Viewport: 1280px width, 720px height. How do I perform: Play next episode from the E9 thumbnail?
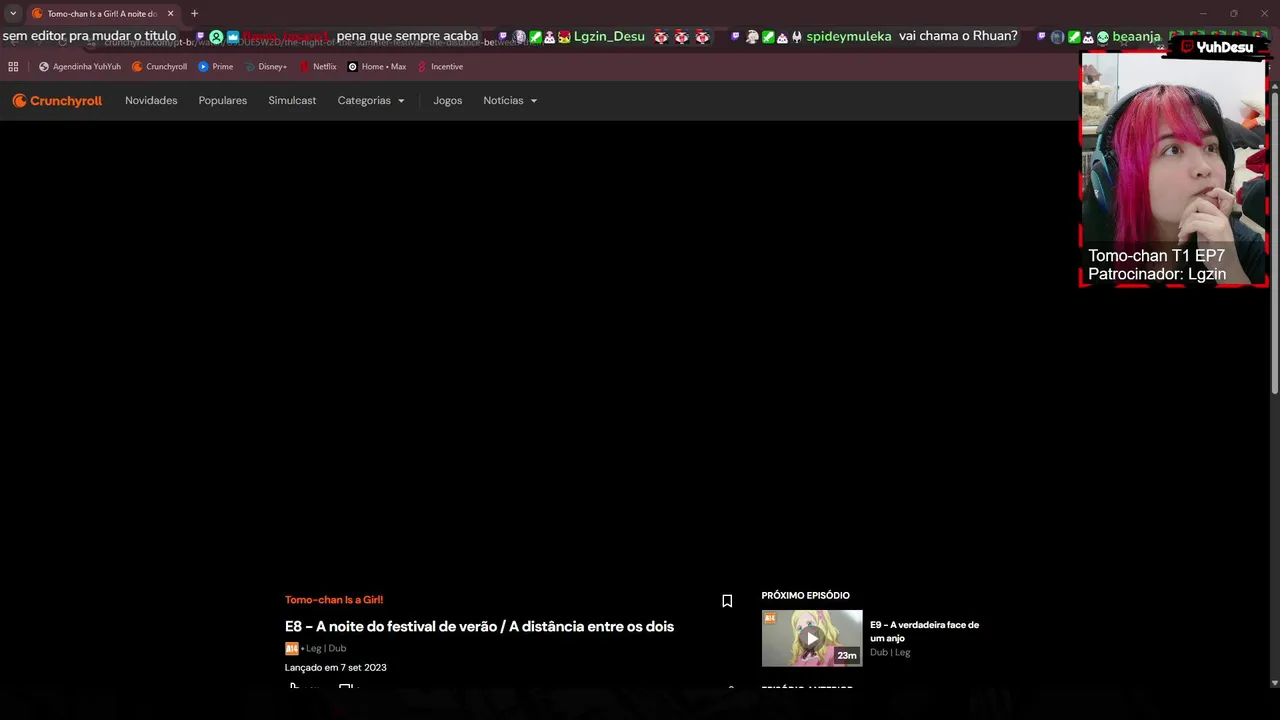tap(812, 638)
